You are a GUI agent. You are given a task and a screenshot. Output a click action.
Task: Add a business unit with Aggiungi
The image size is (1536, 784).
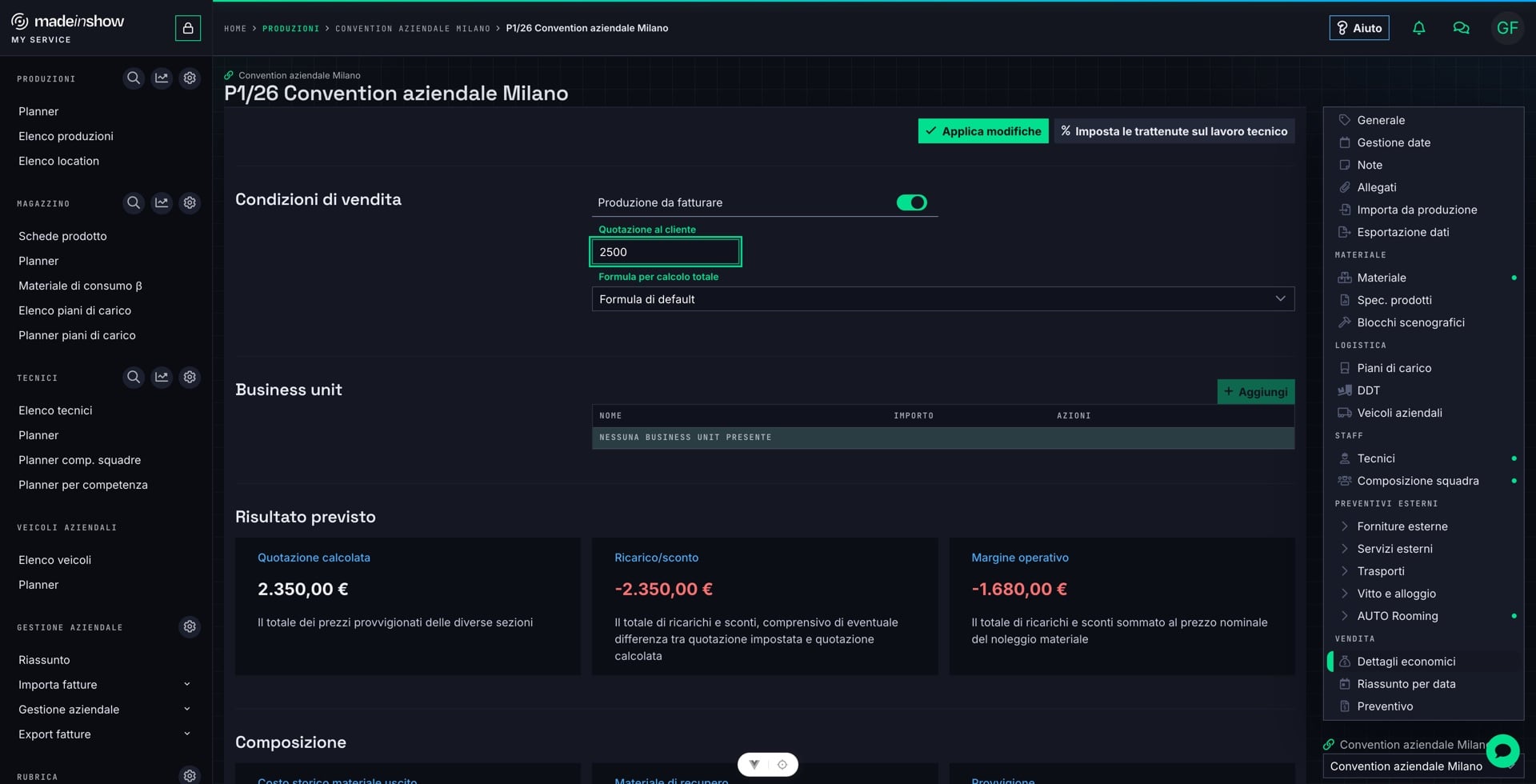click(x=1255, y=391)
